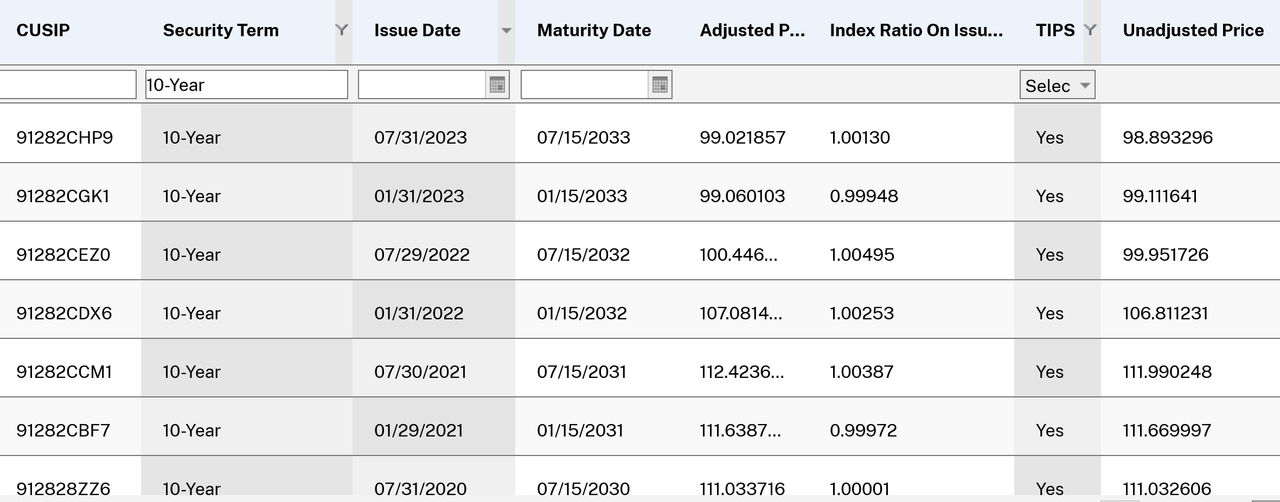The image size is (1280, 502).
Task: Select truncated adjusted price 100.446...
Action: [x=739, y=254]
